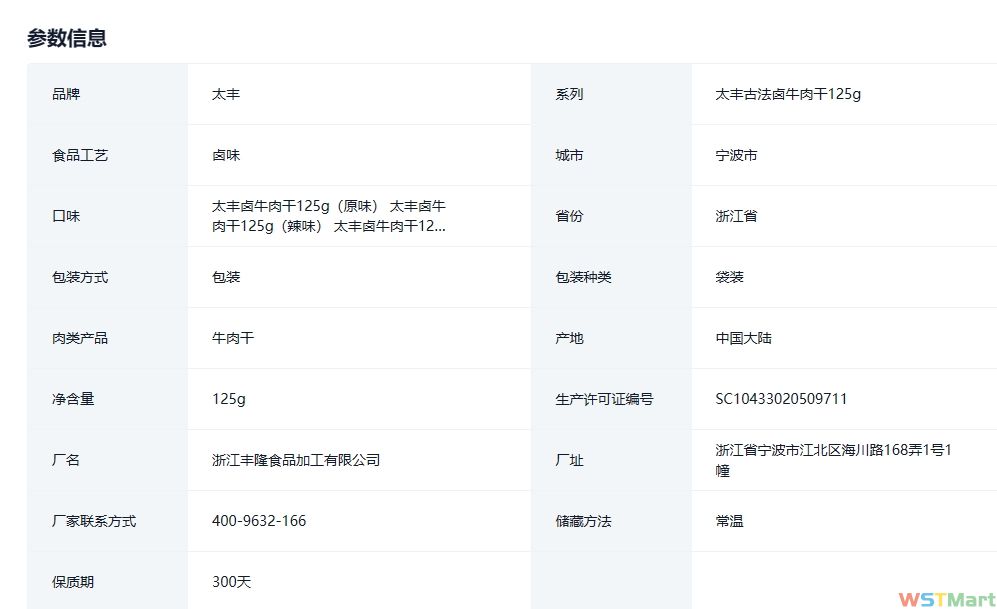Screen dimensions: 997x609
Task: Select the brand value 太丰
Action: (x=226, y=95)
